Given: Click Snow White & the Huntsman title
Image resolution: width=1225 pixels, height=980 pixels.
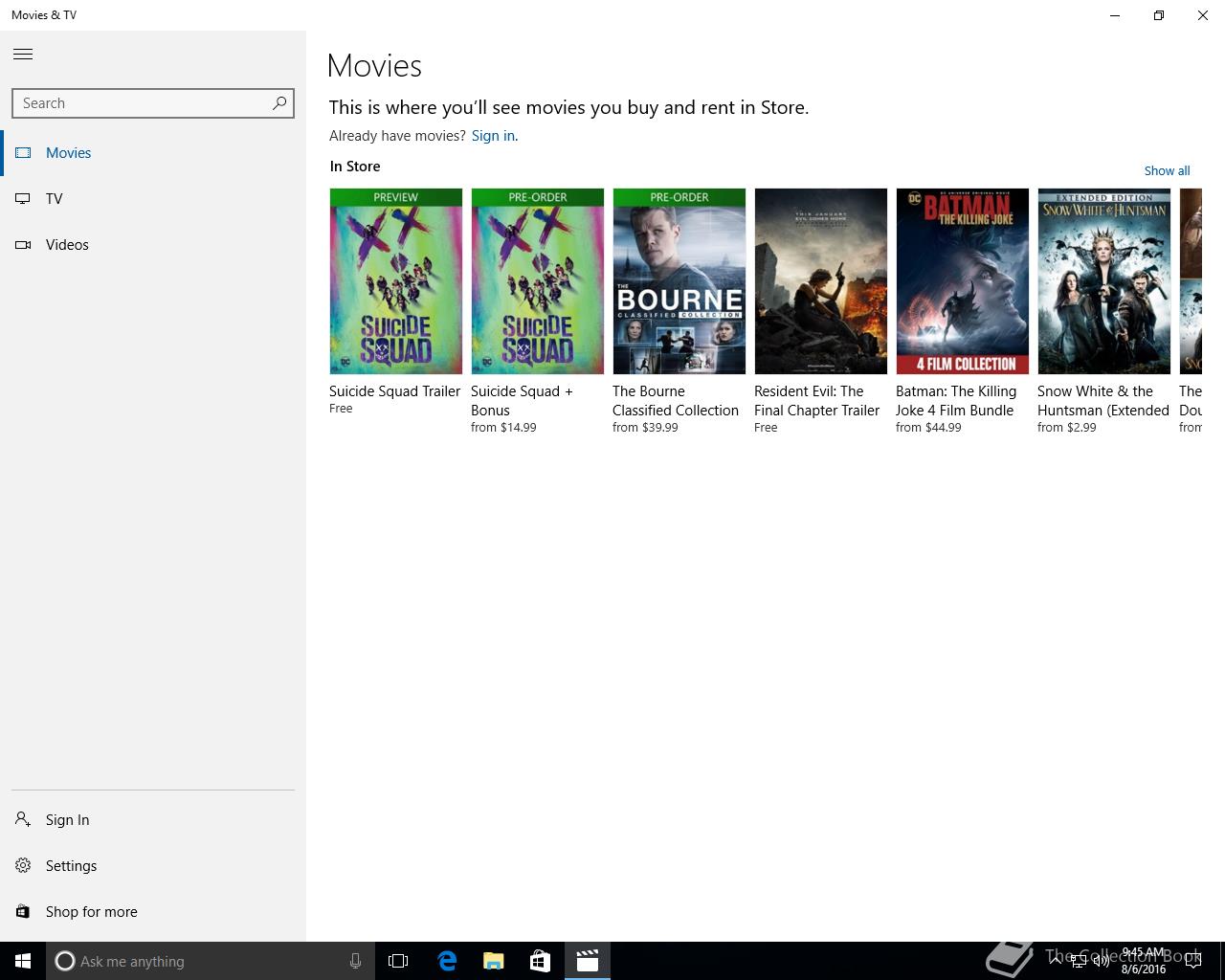Looking at the screenshot, I should [x=1103, y=401].
